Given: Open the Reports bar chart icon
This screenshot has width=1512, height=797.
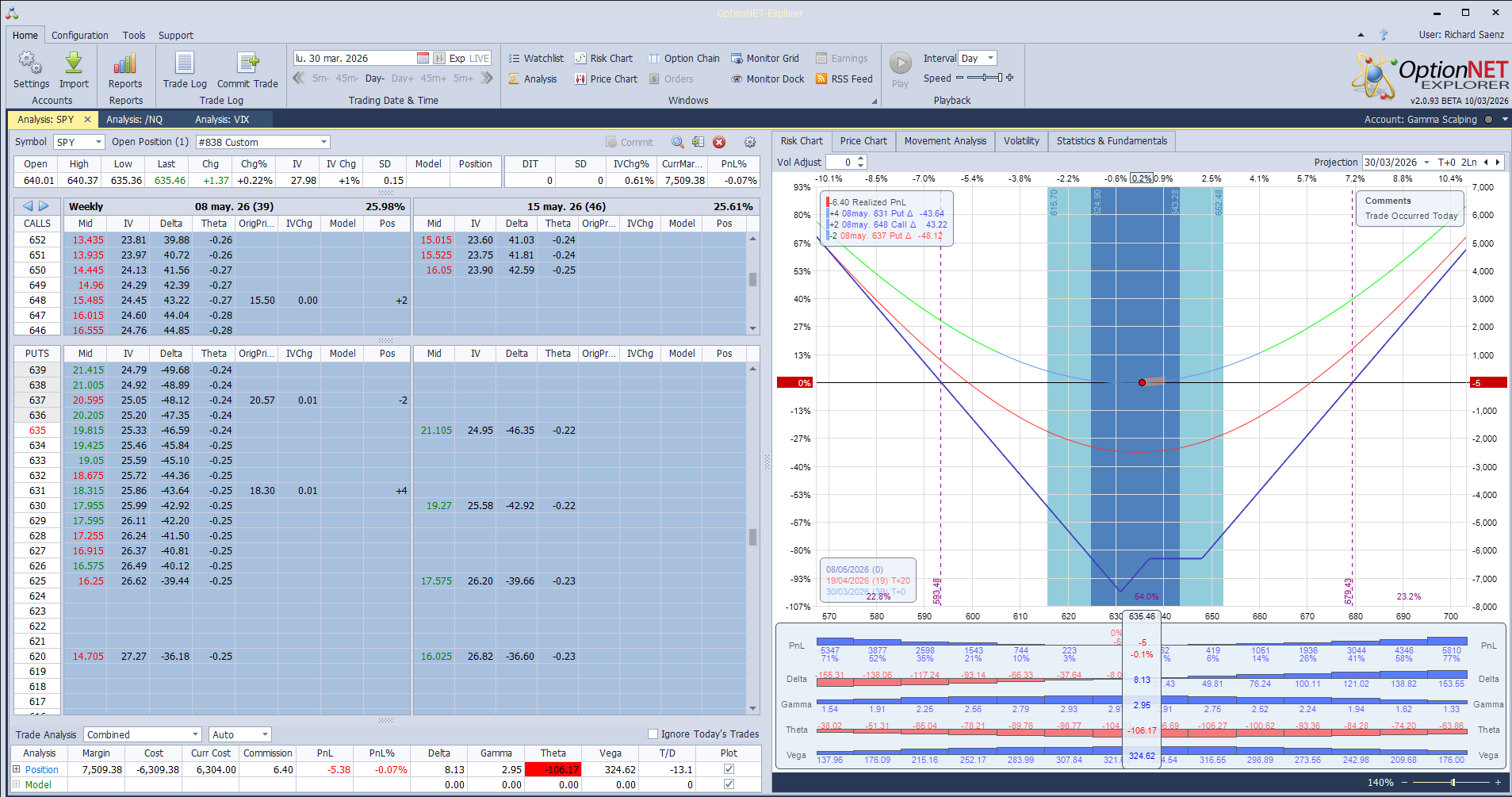Looking at the screenshot, I should coord(125,70).
